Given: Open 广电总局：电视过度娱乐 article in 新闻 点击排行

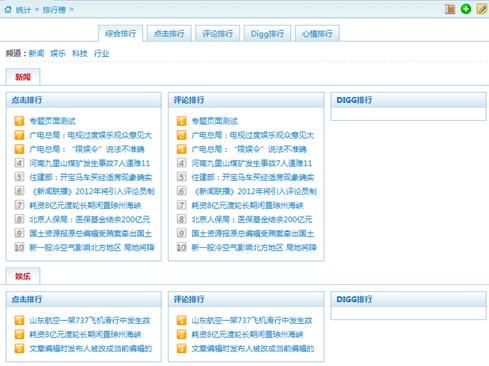Looking at the screenshot, I should click(x=91, y=135).
